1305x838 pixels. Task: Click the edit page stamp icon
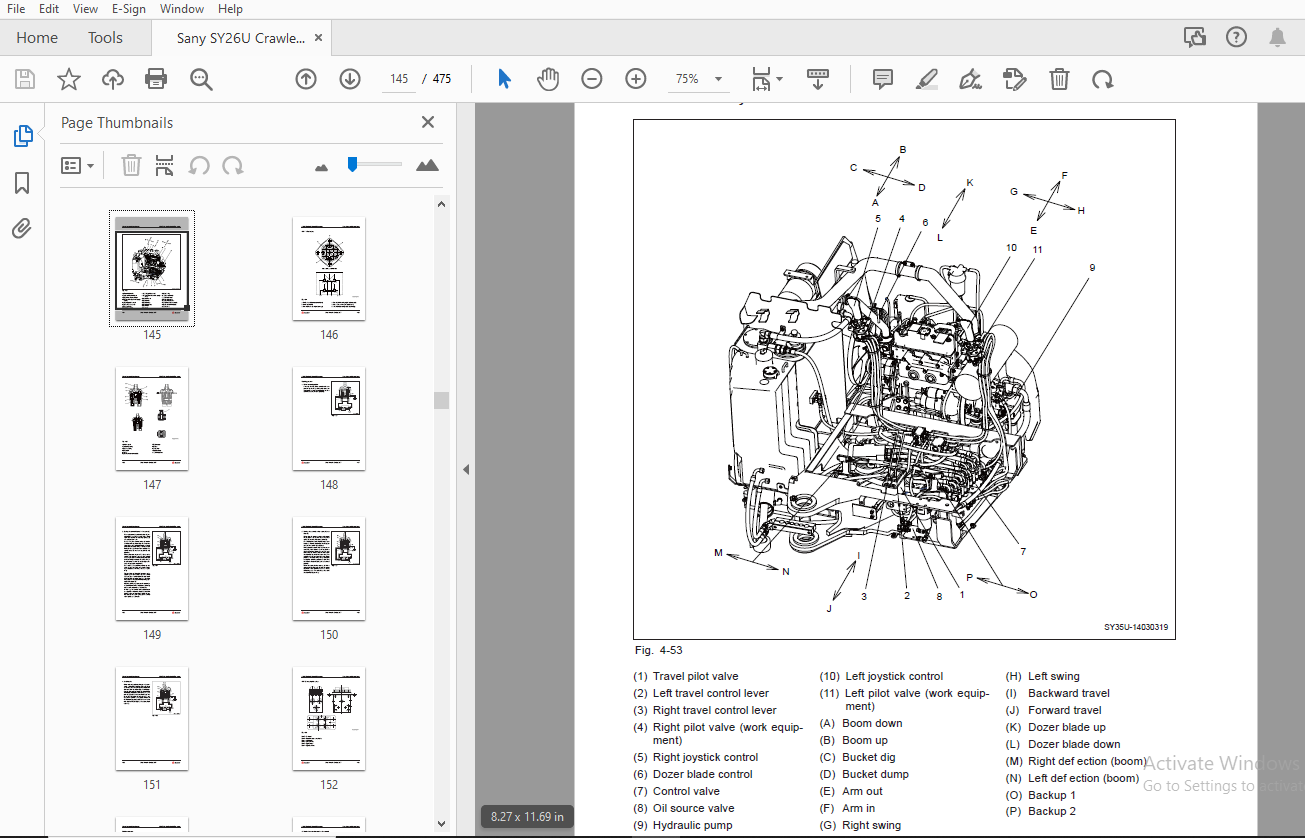[x=1015, y=79]
